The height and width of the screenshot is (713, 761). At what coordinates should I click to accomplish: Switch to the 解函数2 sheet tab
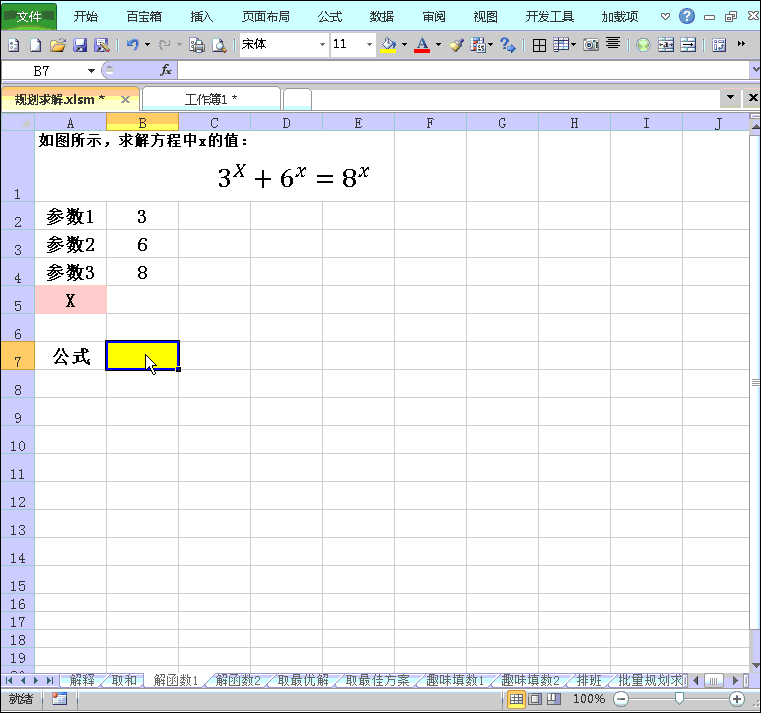pyautogui.click(x=238, y=680)
